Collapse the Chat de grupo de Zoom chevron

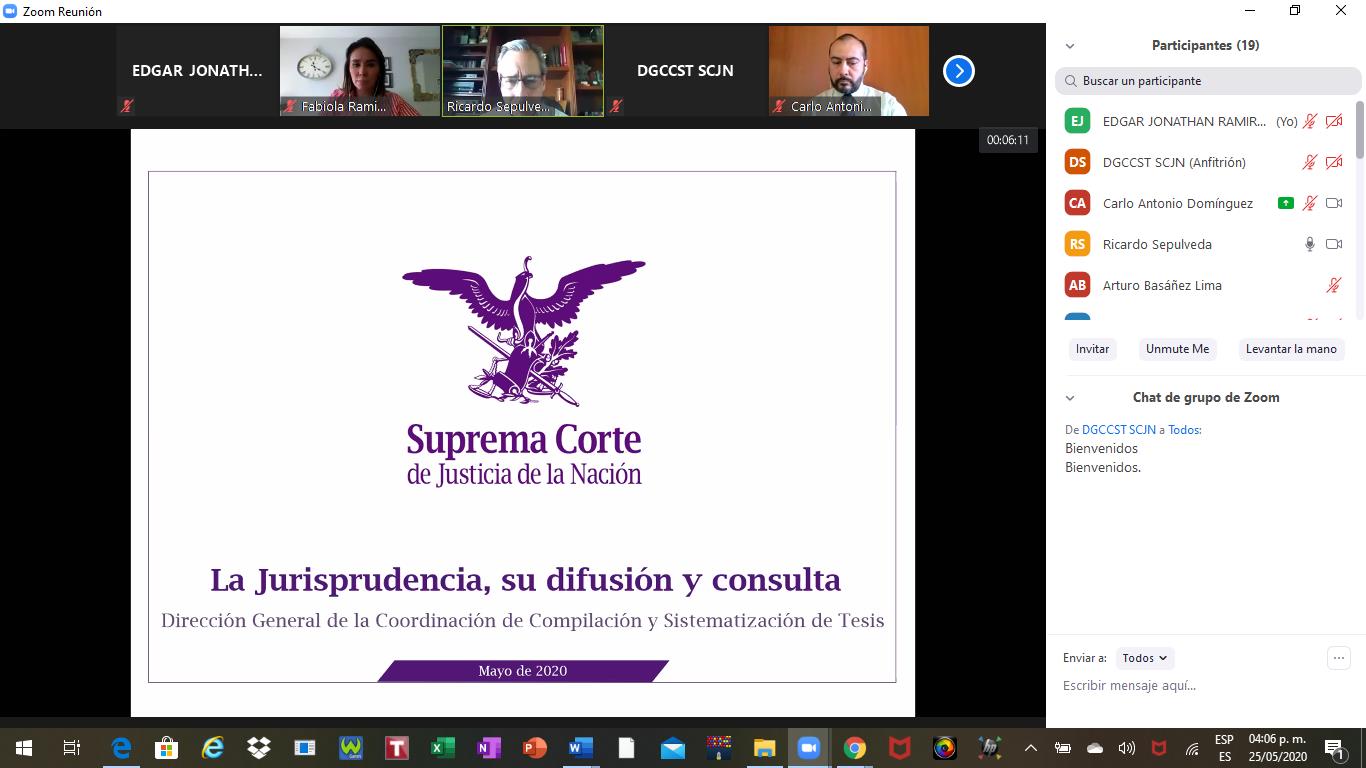[x=1070, y=398]
